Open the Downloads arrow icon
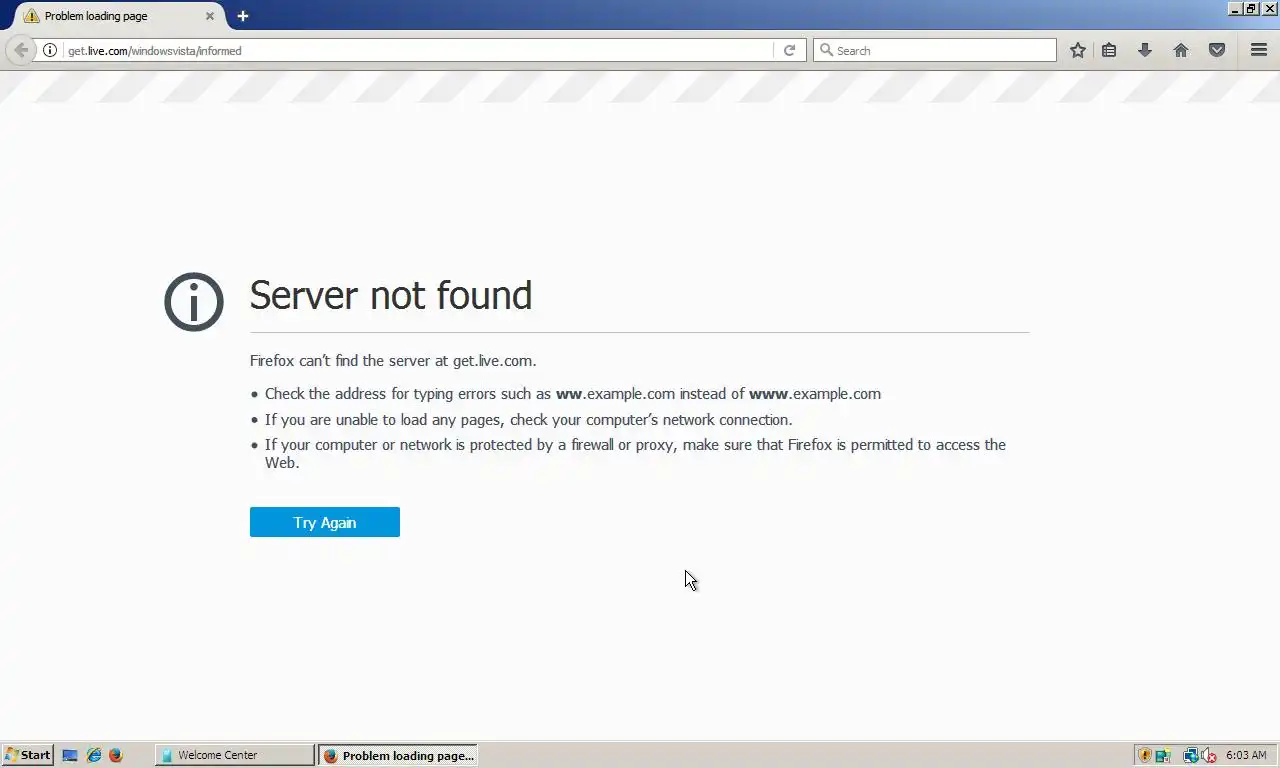 tap(1145, 50)
